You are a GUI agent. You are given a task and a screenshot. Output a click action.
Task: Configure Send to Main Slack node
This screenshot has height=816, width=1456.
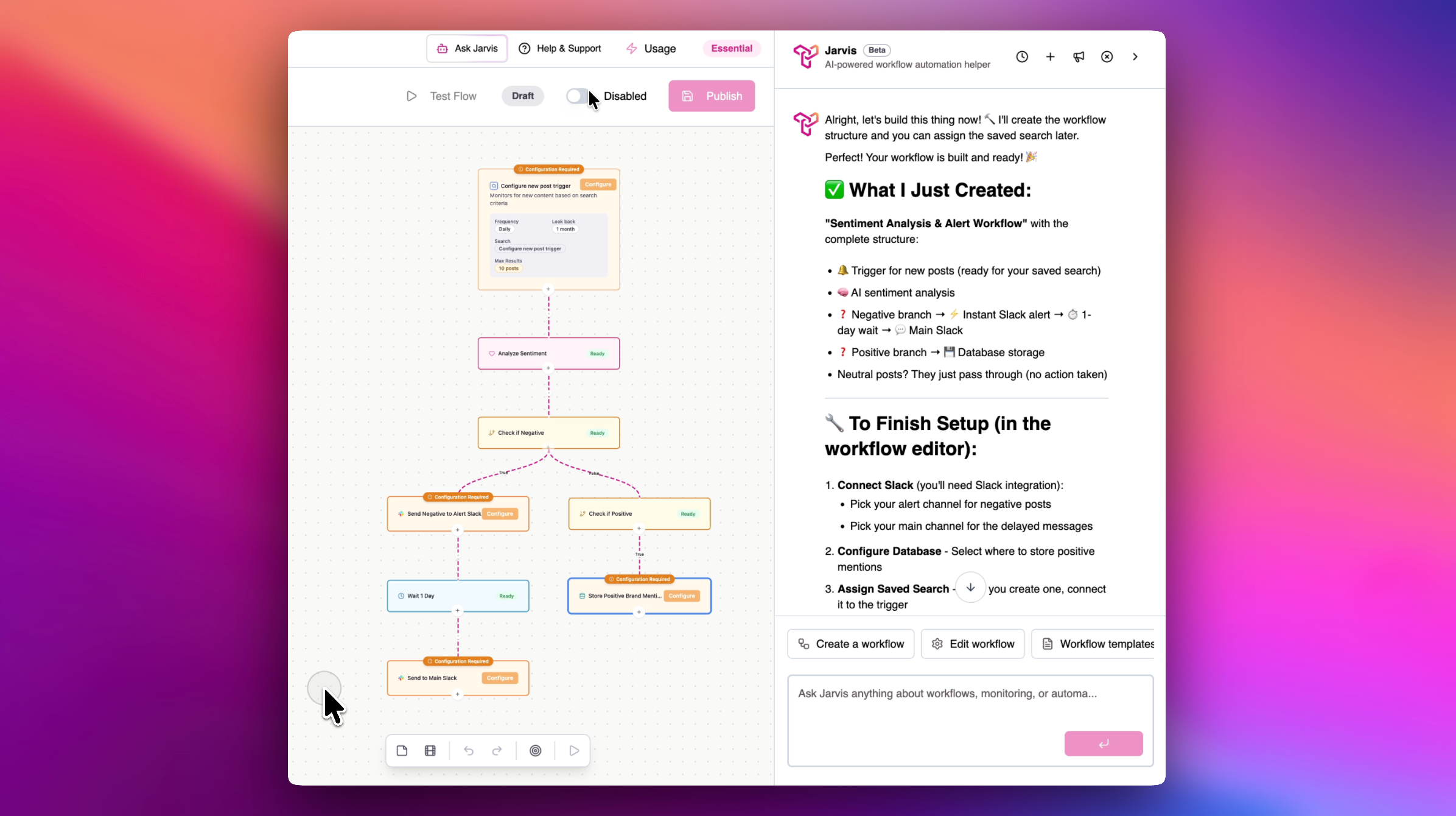pos(500,678)
